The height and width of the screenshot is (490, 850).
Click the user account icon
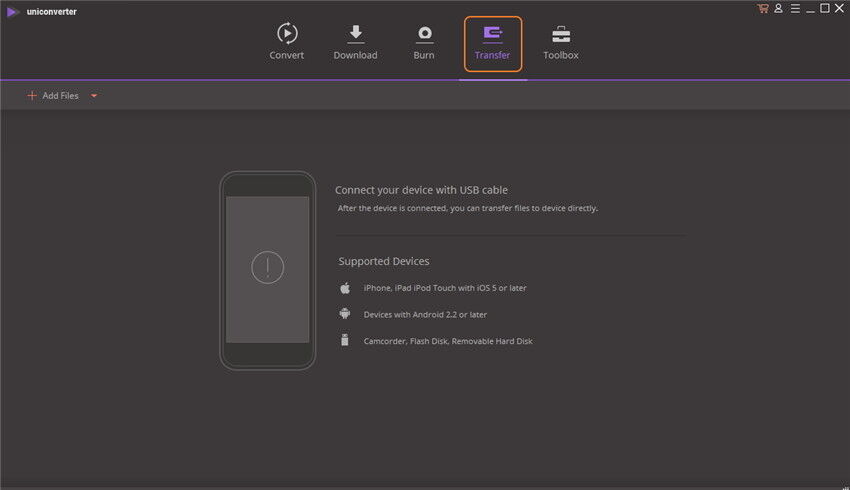pos(778,8)
